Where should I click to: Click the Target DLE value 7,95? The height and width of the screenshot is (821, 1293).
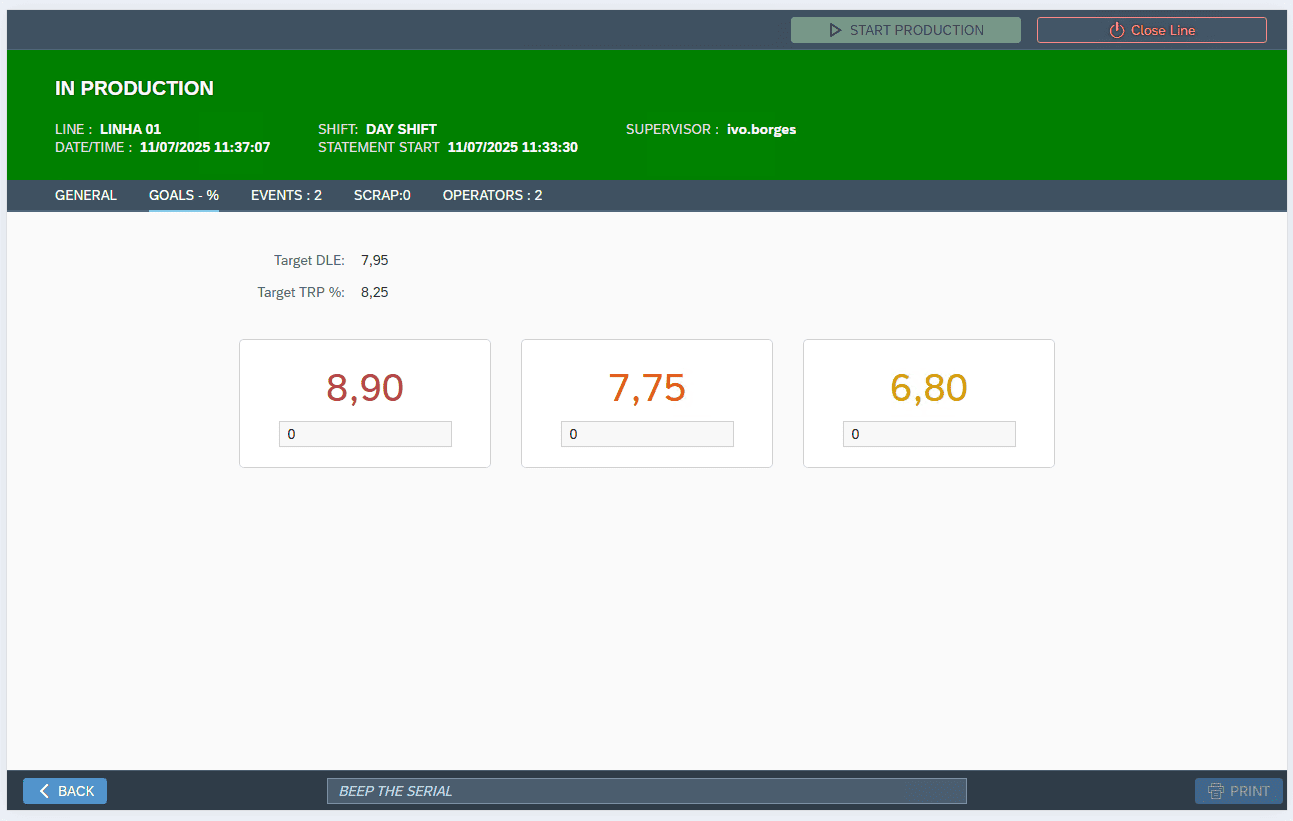[x=374, y=260]
